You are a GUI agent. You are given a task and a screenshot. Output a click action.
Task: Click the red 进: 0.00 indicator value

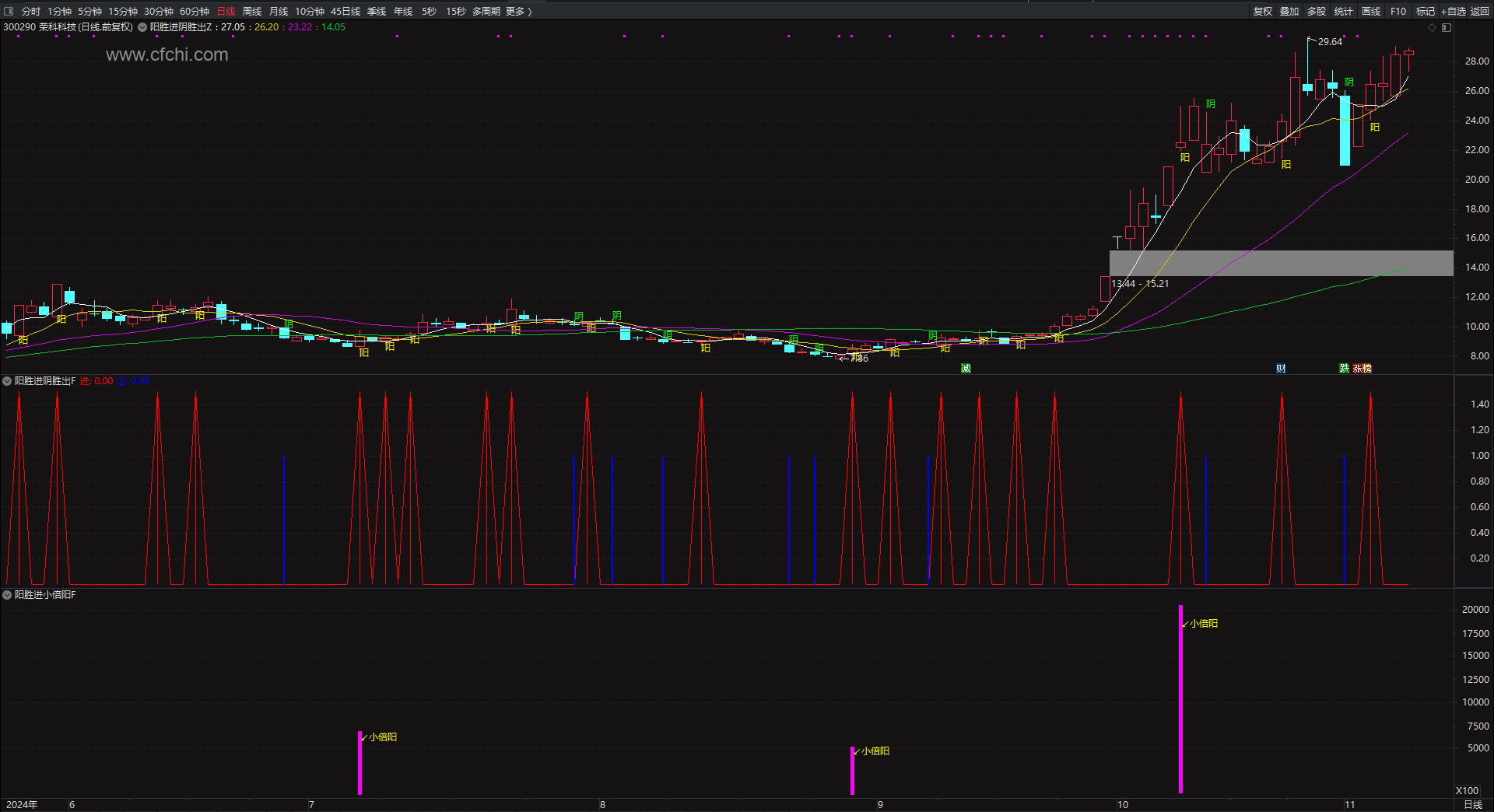point(96,381)
